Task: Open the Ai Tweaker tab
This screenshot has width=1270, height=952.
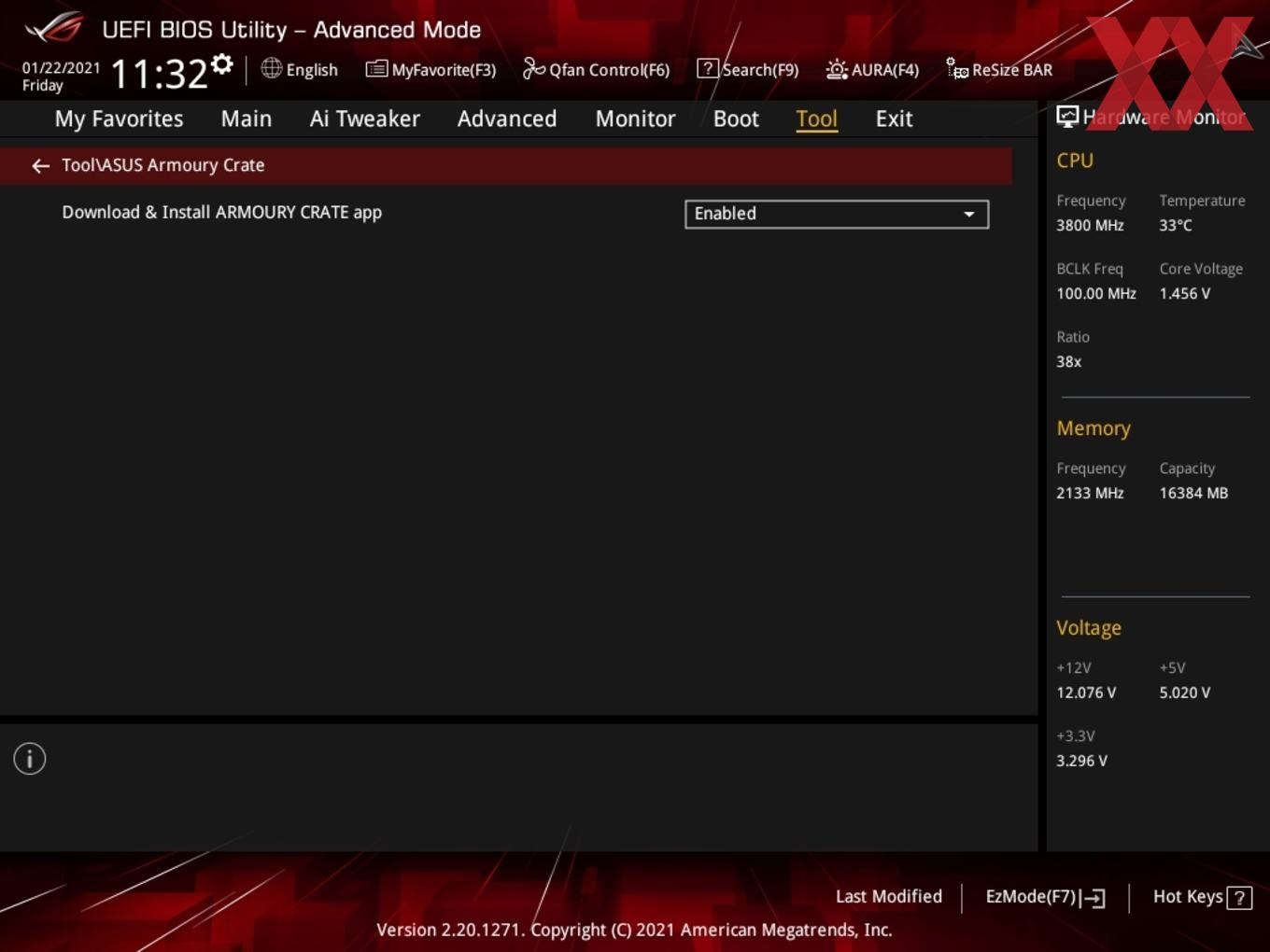Action: (365, 119)
